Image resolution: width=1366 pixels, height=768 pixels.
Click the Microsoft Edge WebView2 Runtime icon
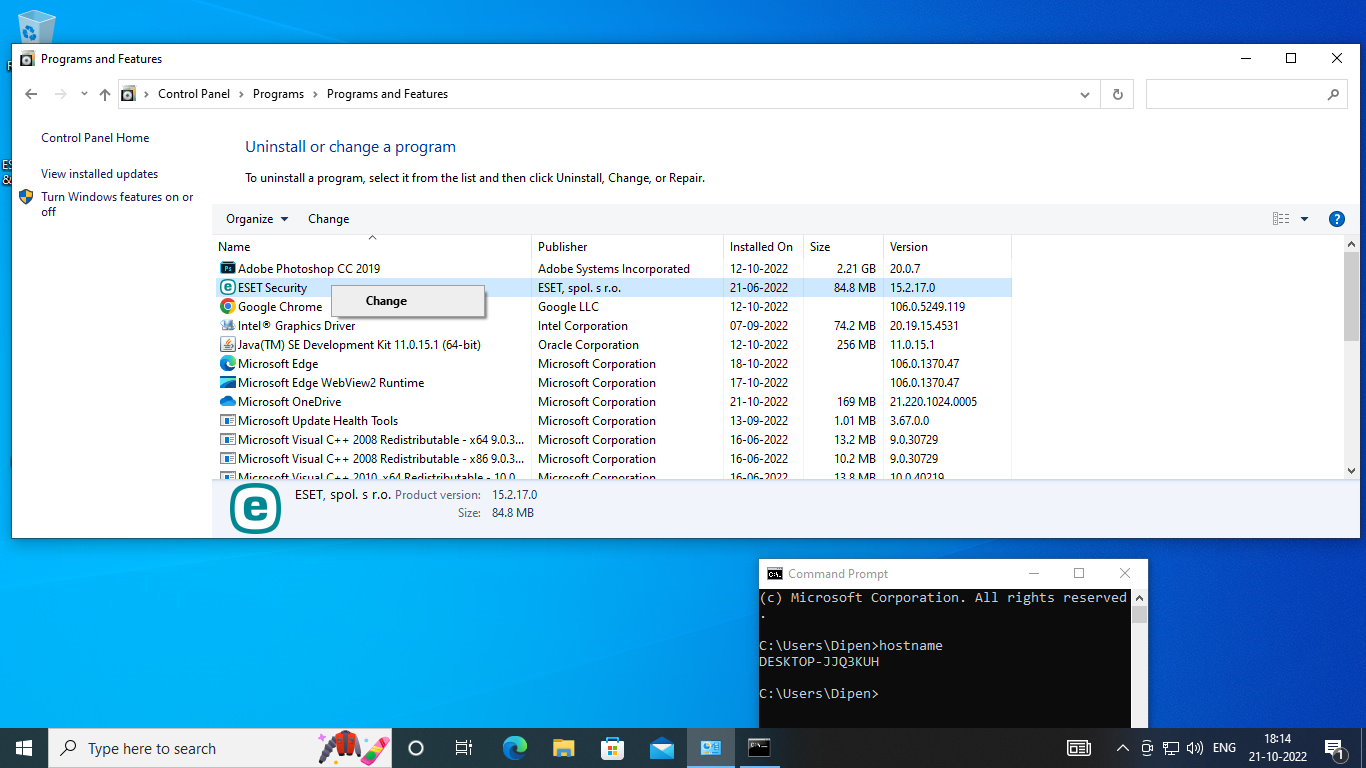pyautogui.click(x=227, y=382)
